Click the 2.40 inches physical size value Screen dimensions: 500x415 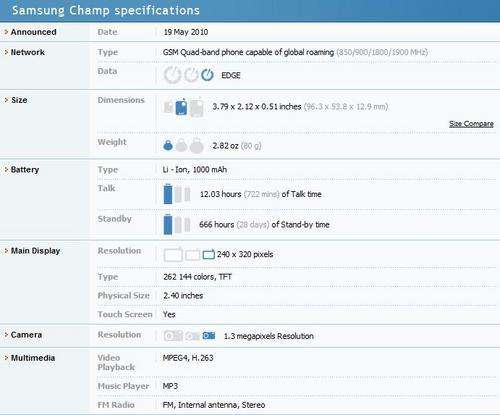tap(183, 295)
